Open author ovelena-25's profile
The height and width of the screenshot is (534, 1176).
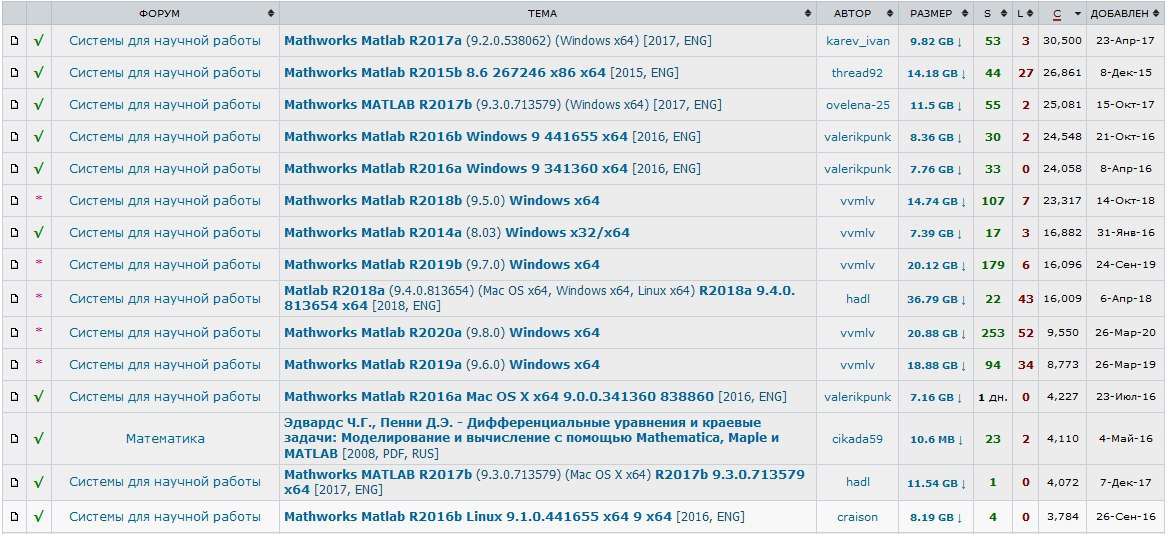(x=857, y=105)
